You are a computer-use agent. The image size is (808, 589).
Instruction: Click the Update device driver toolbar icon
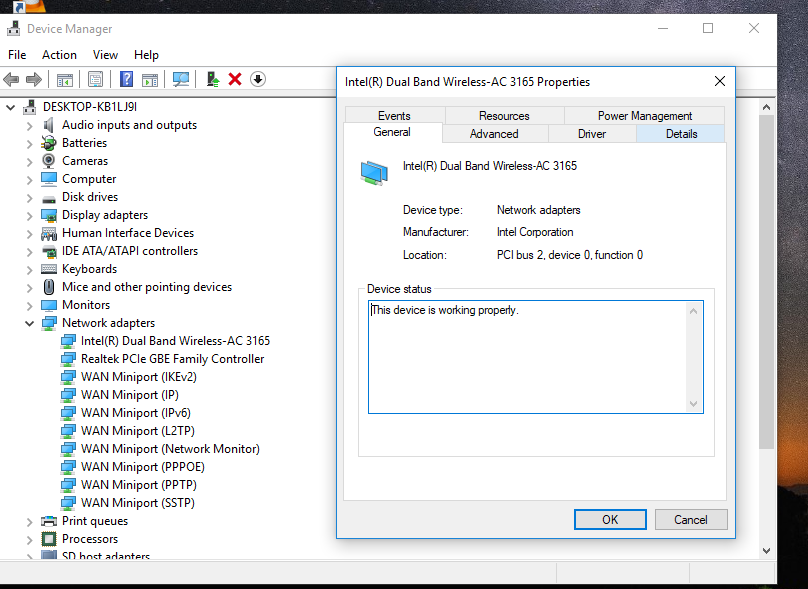coord(212,79)
